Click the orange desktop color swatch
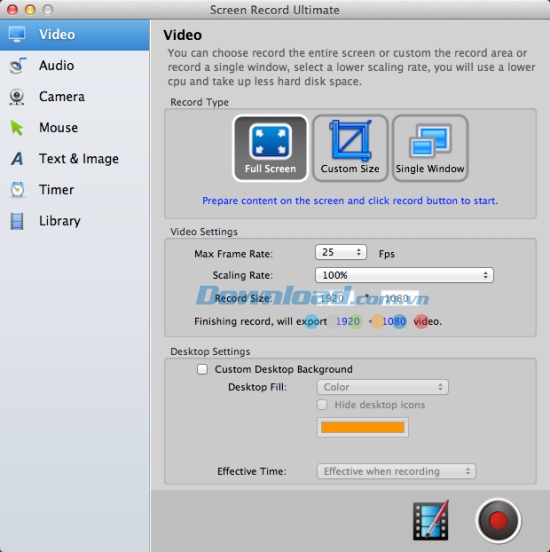Viewport: 550px width, 552px height. [x=363, y=427]
